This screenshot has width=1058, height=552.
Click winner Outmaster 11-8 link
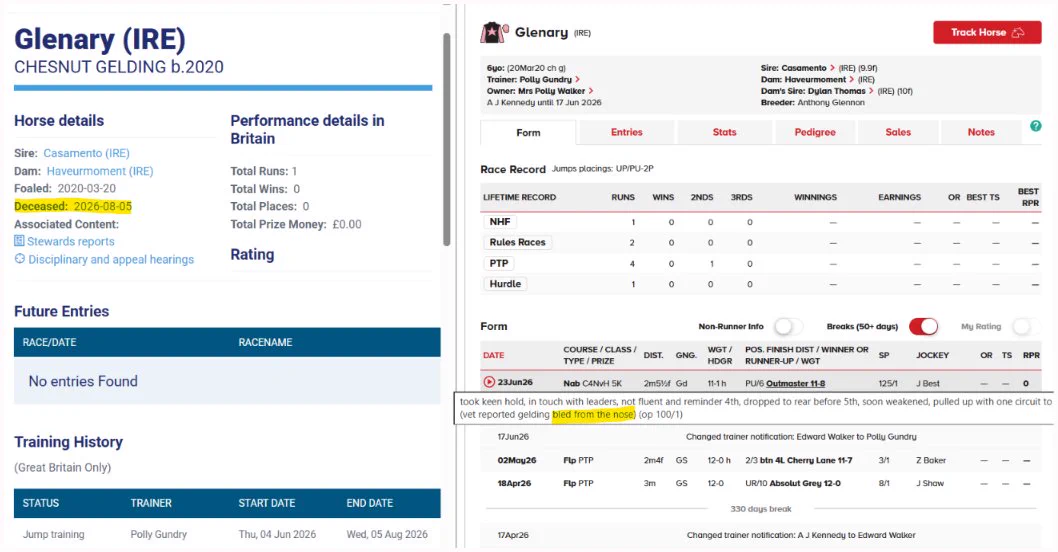(x=796, y=383)
